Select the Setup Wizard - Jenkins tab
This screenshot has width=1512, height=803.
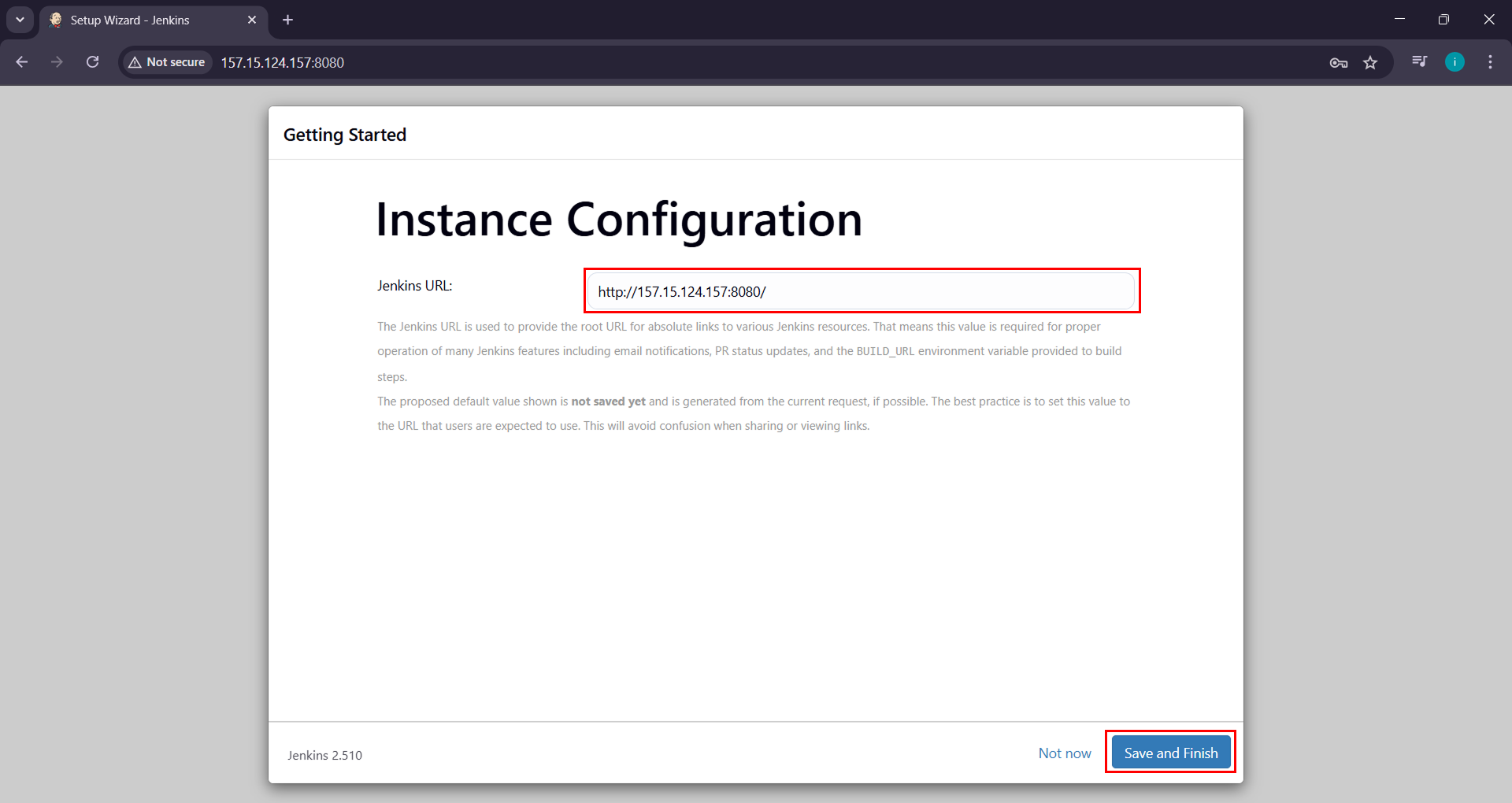pos(142,20)
